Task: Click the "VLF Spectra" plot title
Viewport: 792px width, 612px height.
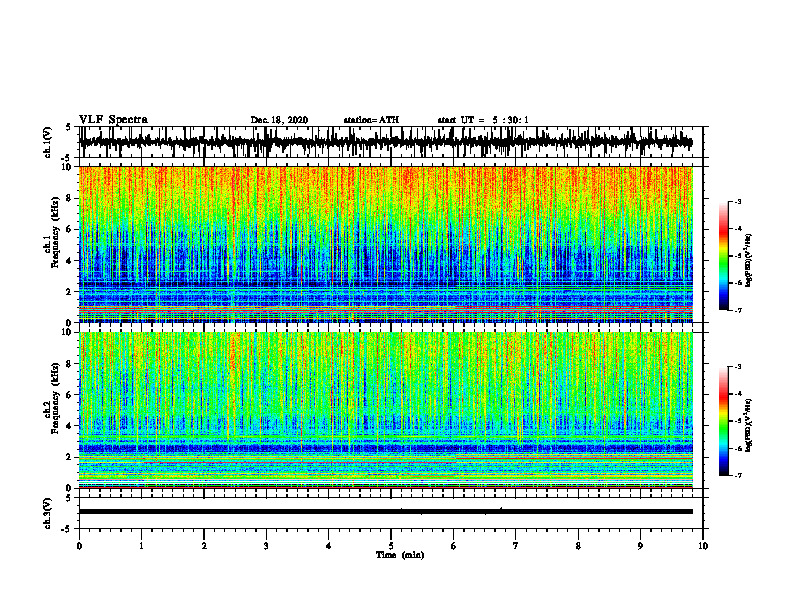Action: (113, 120)
